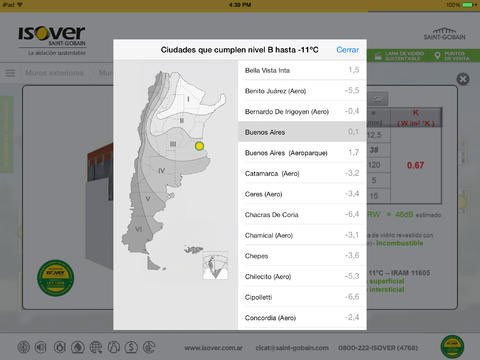Click the dollar cost icon in bottom toolbar
The width and height of the screenshot is (480, 360).
[x=131, y=348]
